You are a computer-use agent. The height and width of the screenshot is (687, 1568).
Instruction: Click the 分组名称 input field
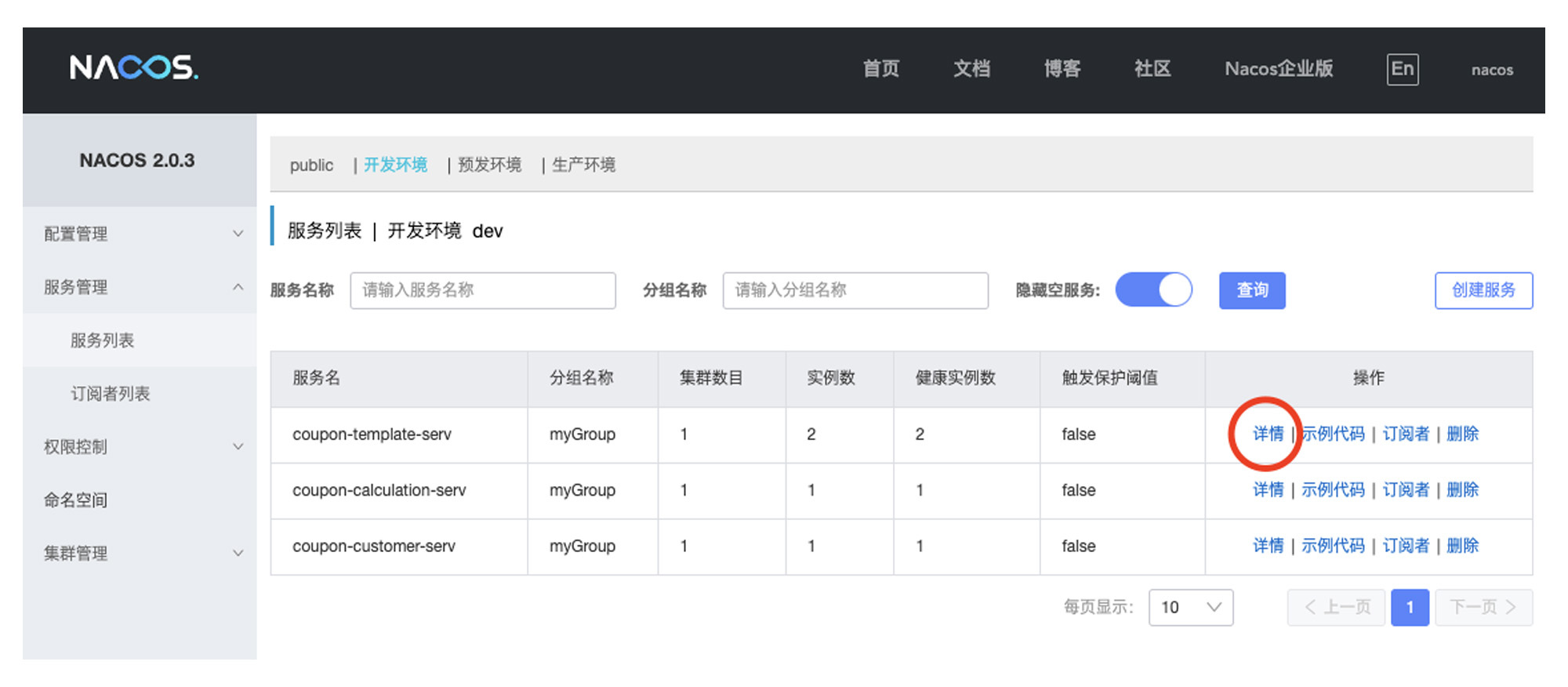(x=855, y=290)
